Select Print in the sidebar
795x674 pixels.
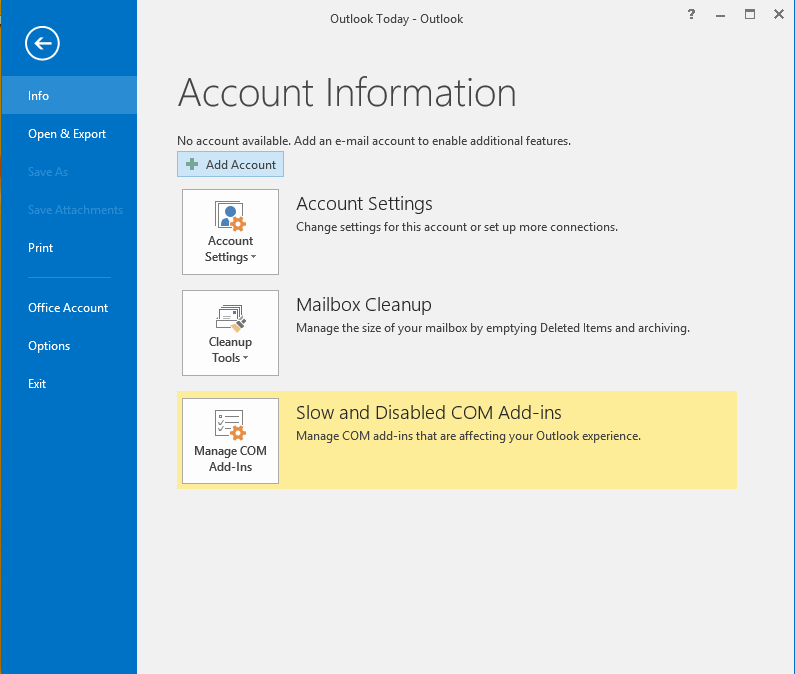tap(69, 248)
